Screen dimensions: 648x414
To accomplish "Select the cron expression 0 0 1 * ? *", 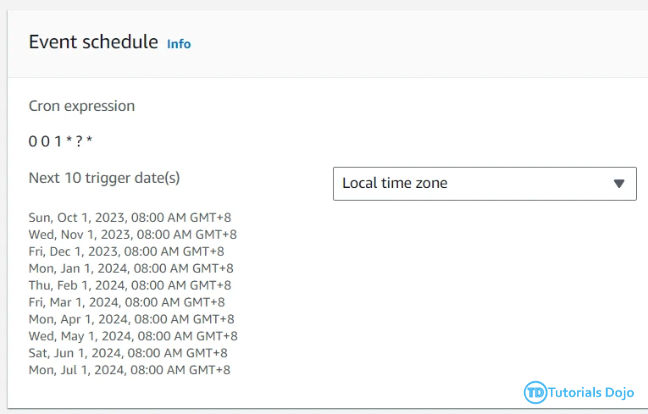I will point(60,142).
